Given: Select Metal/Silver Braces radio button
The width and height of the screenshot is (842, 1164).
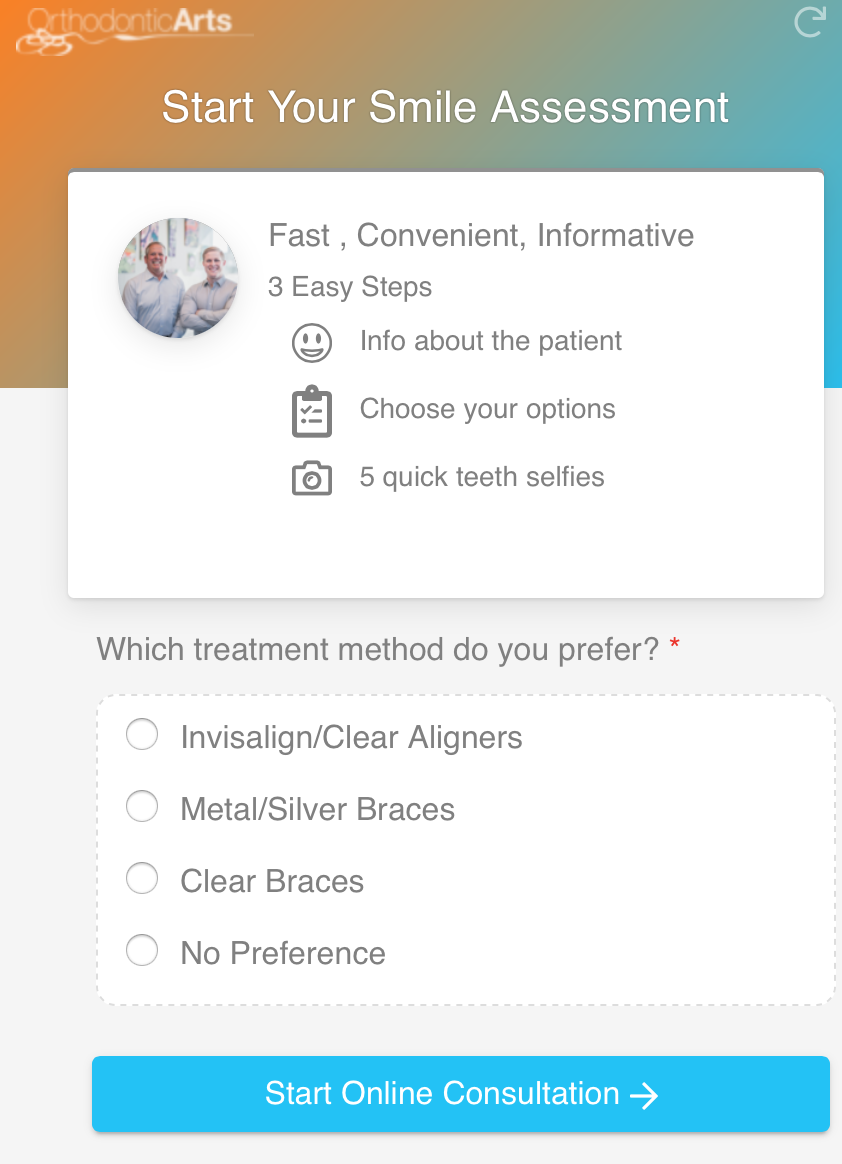Looking at the screenshot, I should pyautogui.click(x=142, y=806).
